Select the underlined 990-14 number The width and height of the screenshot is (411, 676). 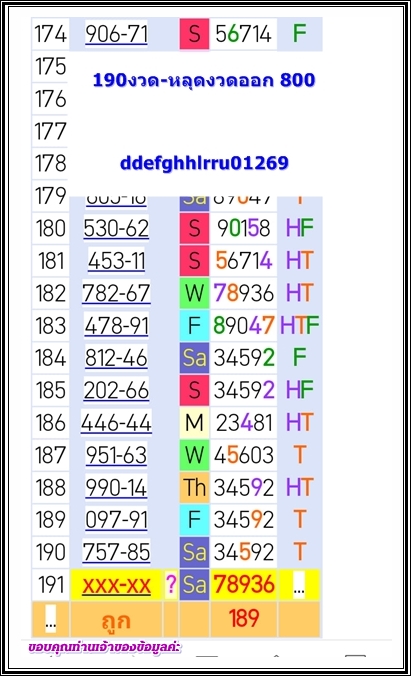[x=116, y=487]
